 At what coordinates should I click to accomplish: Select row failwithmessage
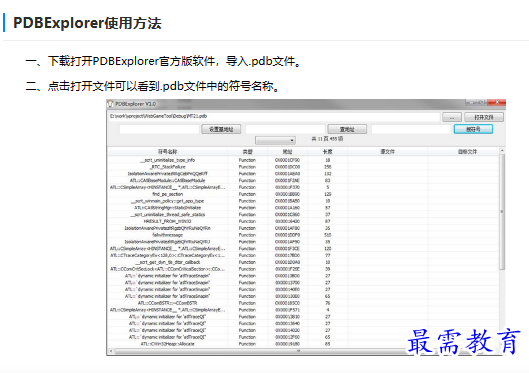click(x=303, y=235)
